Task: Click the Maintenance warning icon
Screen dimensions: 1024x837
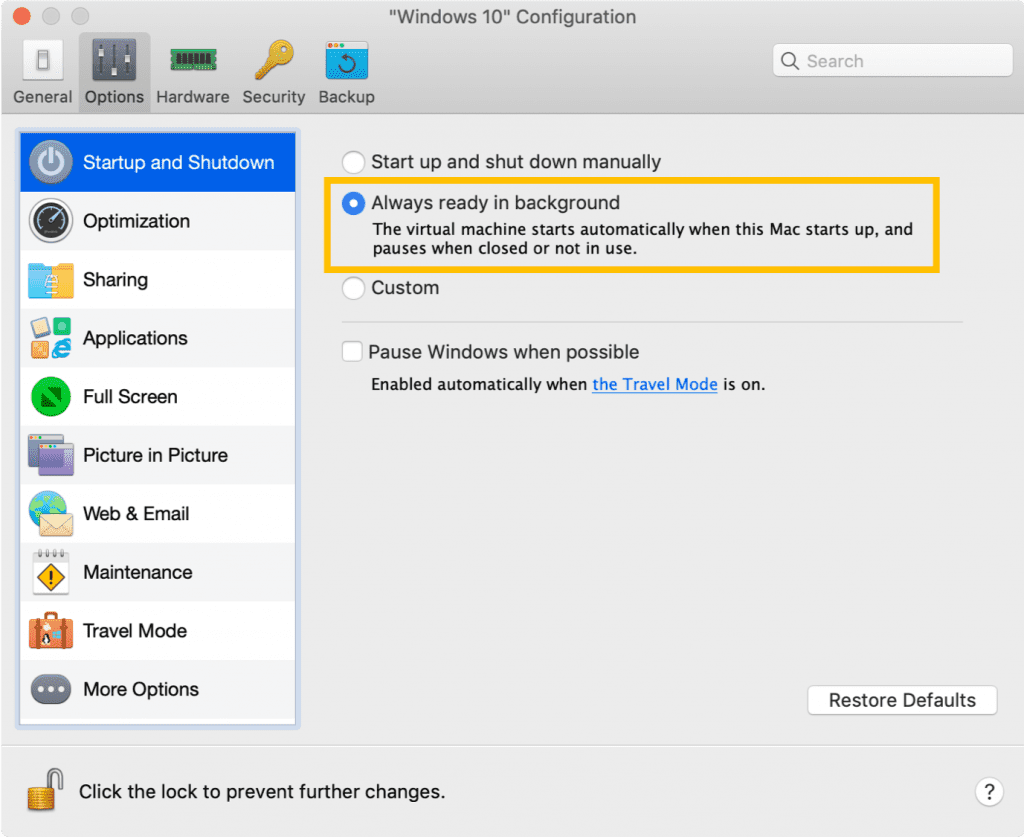Action: (x=51, y=572)
